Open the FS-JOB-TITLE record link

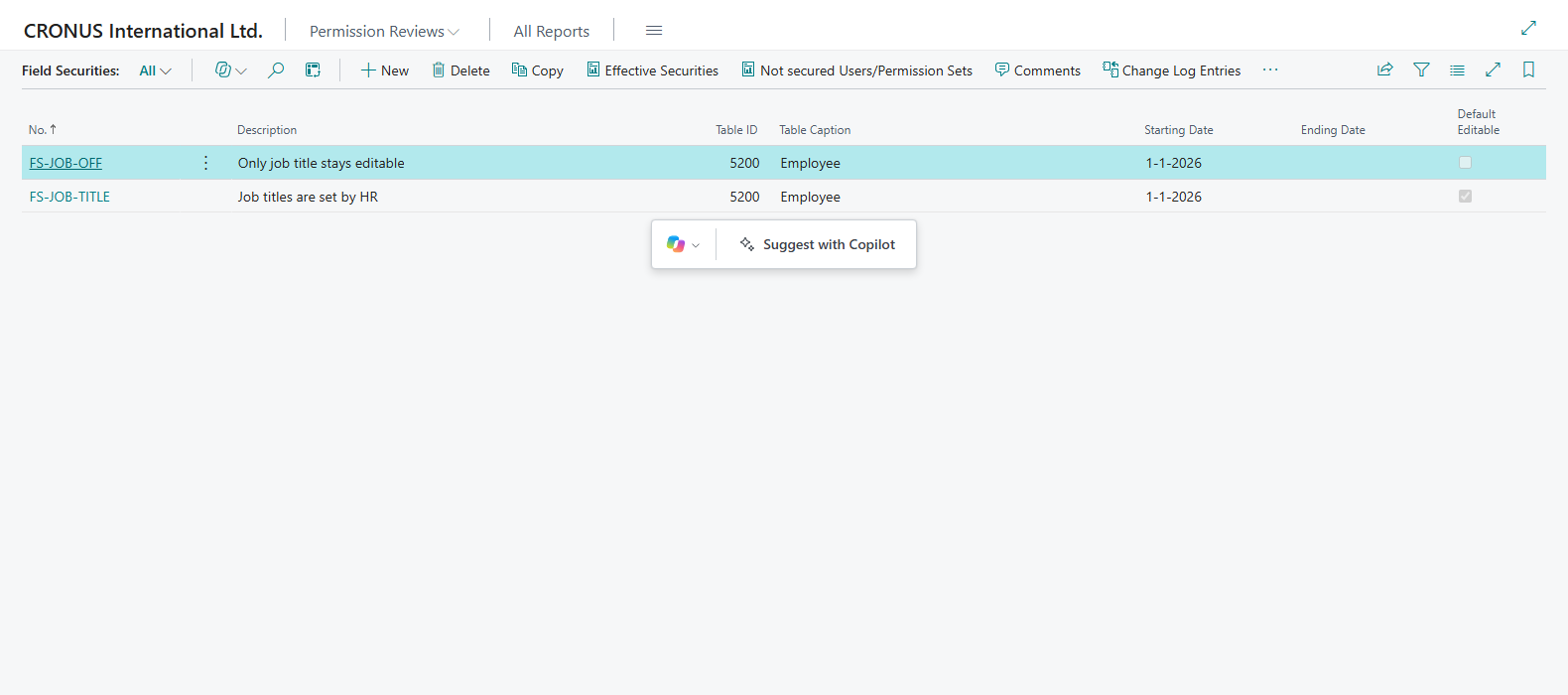[69, 197]
